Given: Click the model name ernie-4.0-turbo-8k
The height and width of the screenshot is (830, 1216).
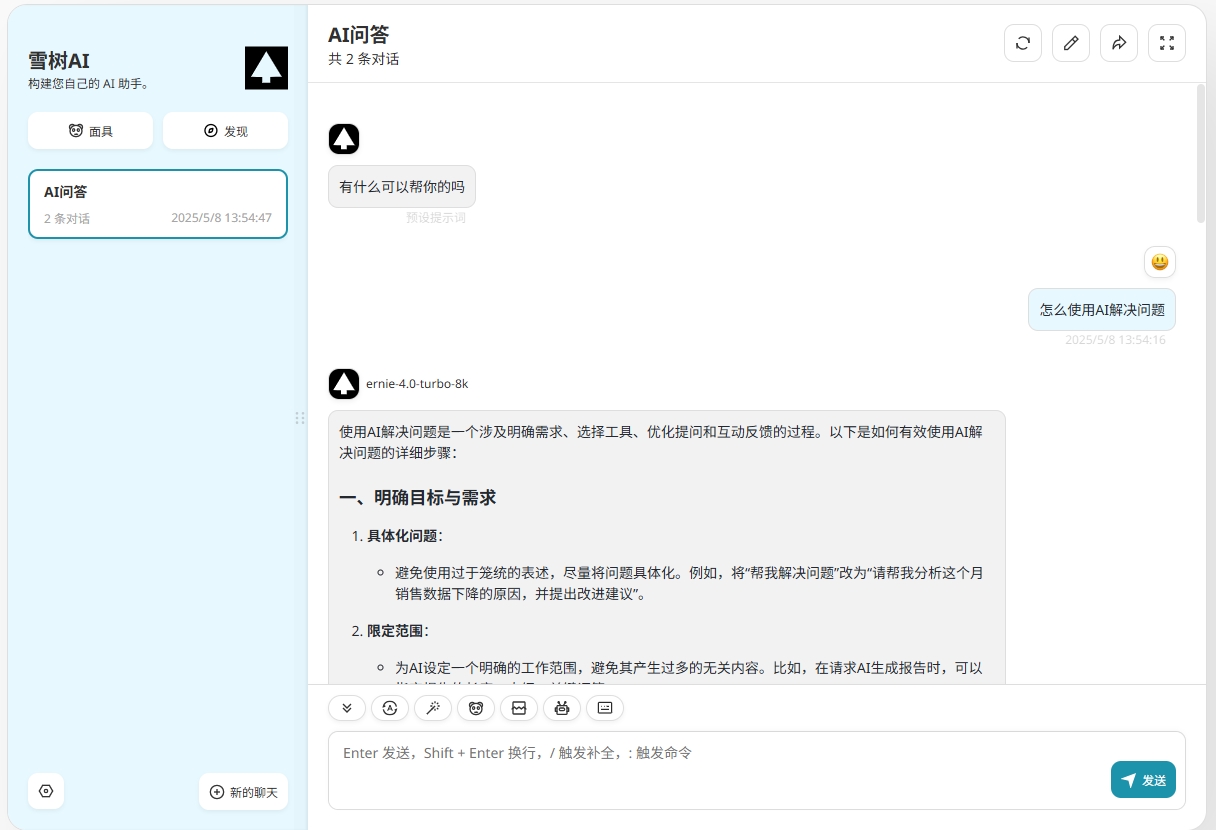Looking at the screenshot, I should [417, 384].
